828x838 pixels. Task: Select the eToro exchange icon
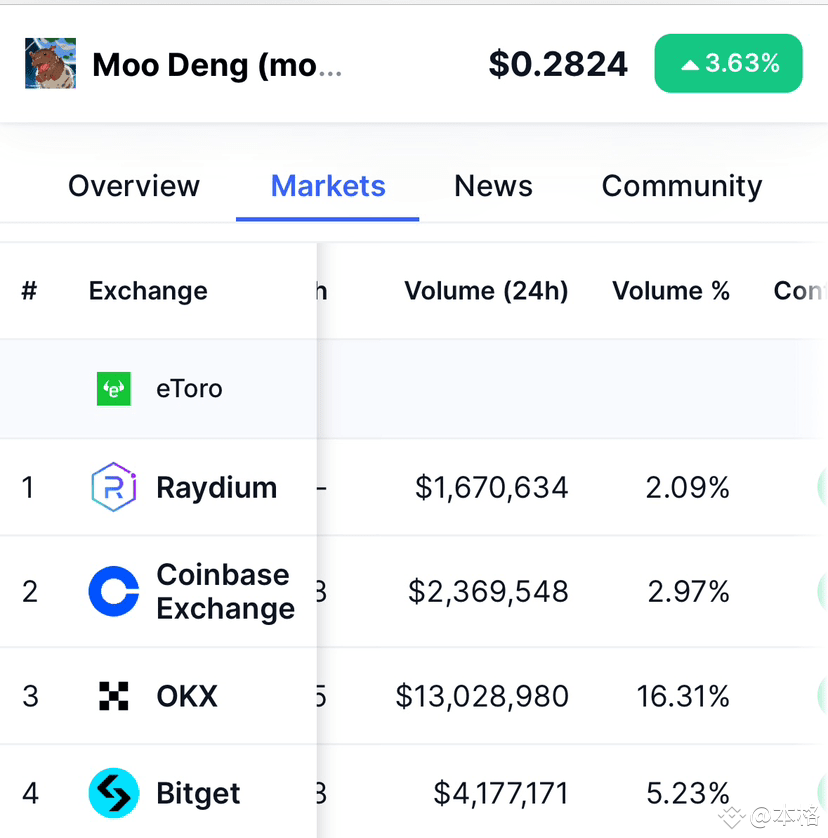point(113,388)
